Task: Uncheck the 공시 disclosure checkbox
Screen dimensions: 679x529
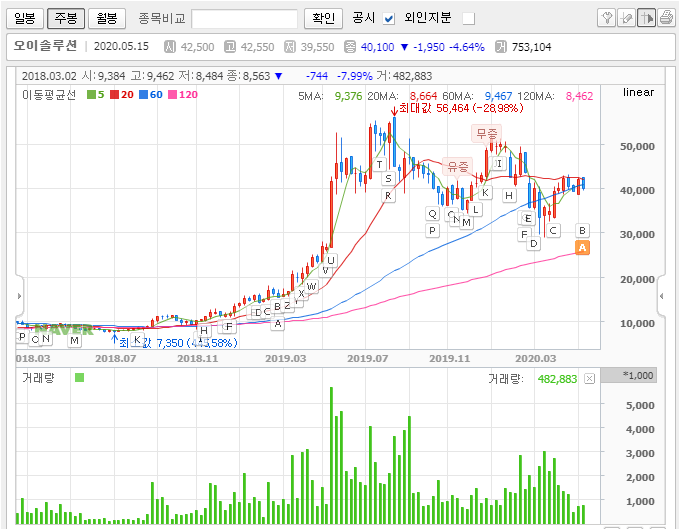Action: [389, 19]
